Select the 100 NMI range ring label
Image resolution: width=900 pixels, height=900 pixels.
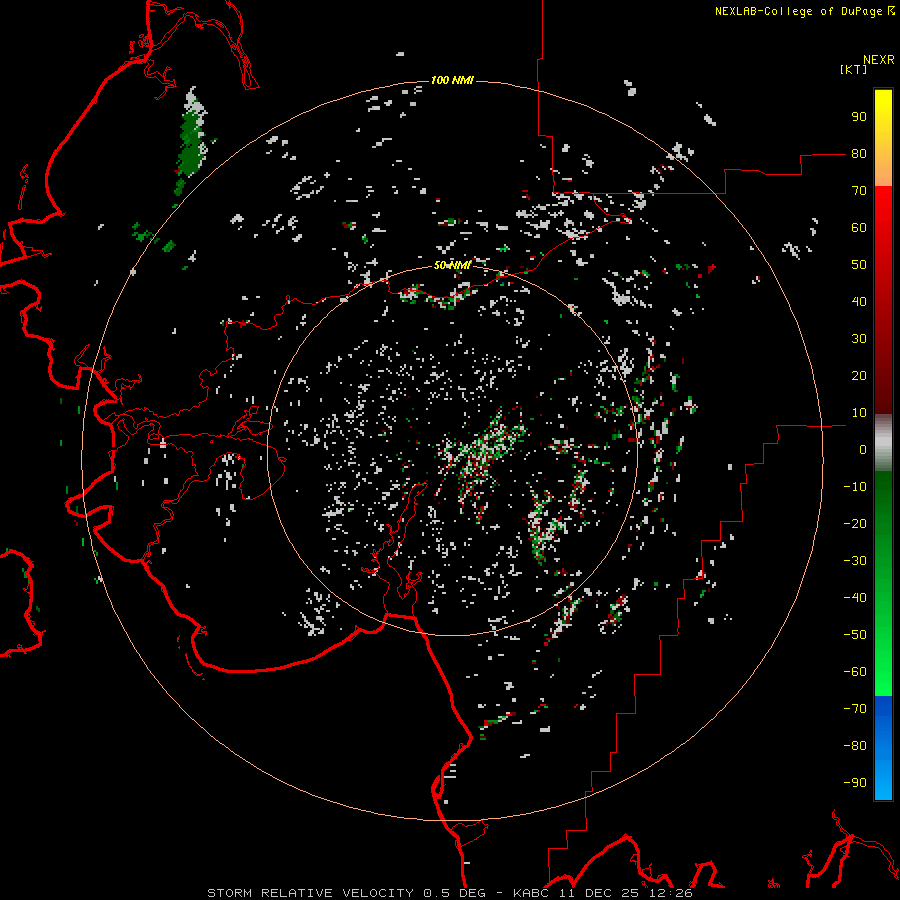coord(452,80)
